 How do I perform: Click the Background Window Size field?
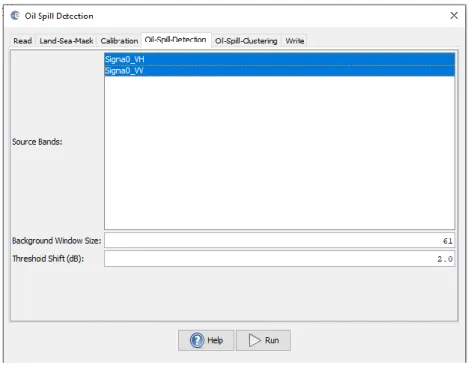279,241
